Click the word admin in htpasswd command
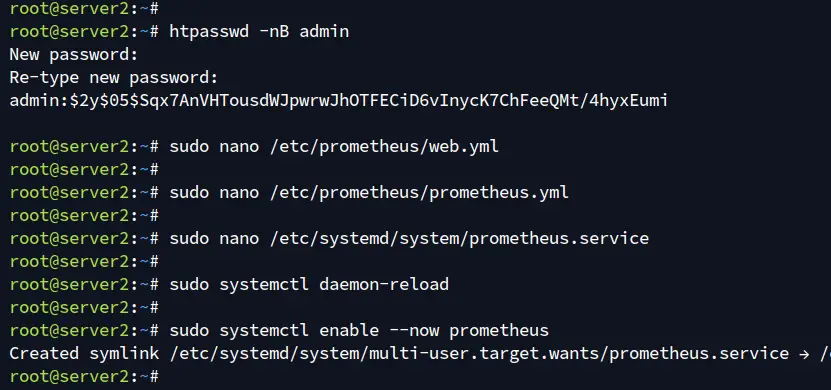 point(324,31)
